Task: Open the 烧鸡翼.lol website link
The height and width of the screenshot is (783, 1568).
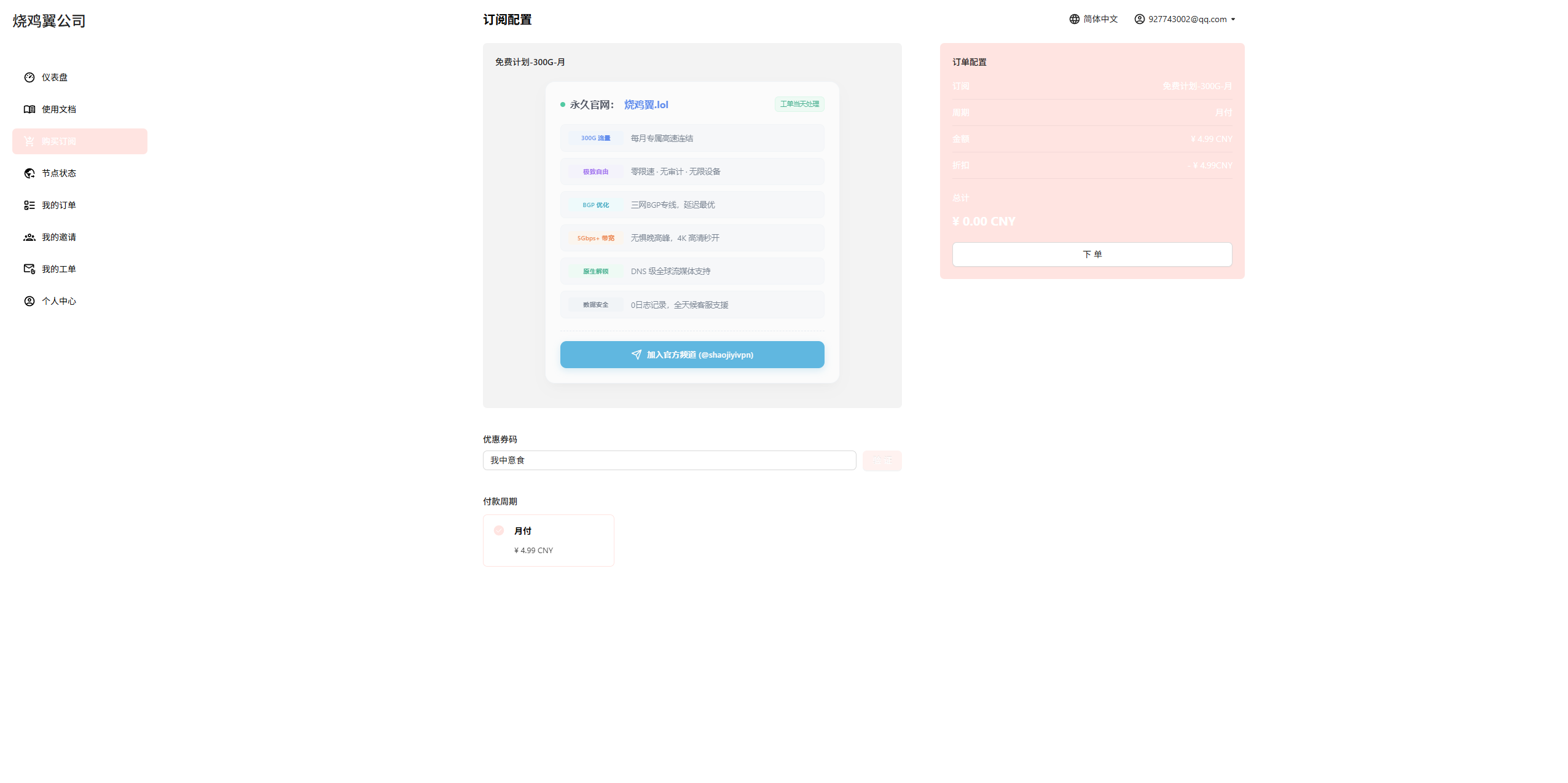Action: [646, 104]
